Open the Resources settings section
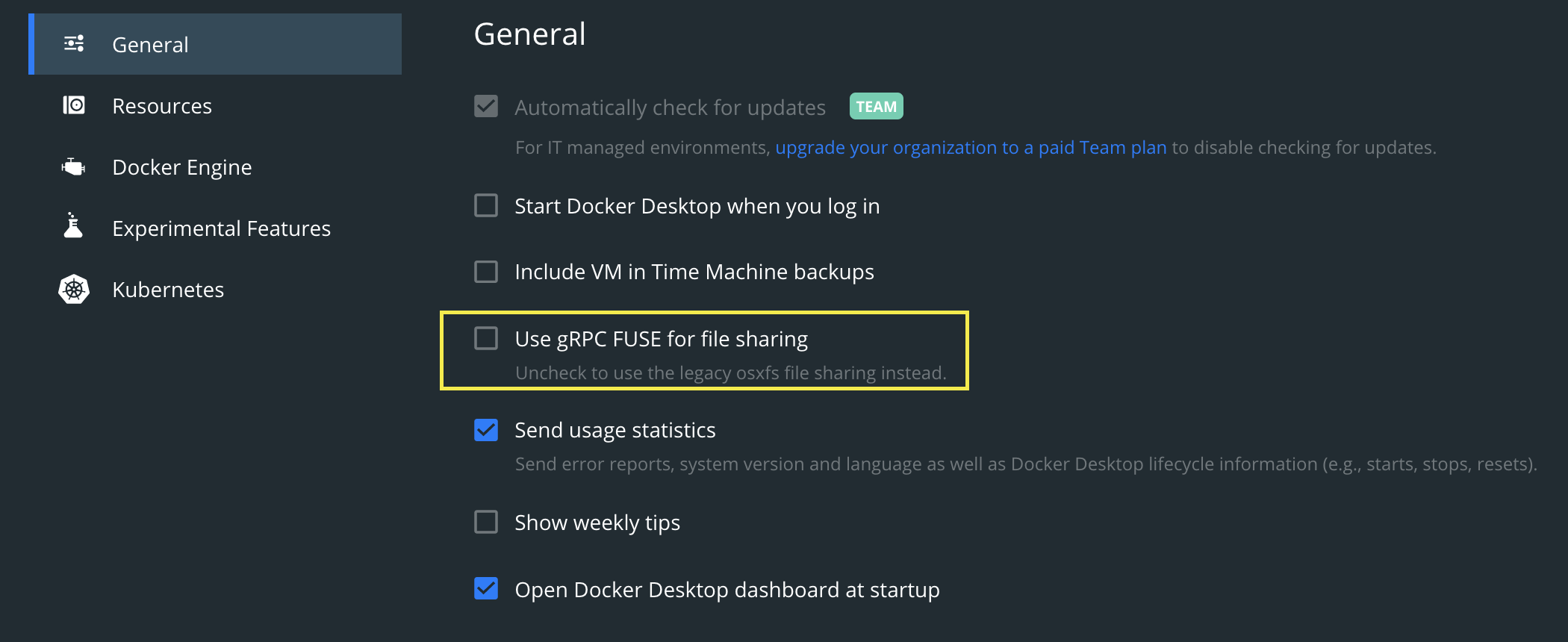Image resolution: width=1568 pixels, height=642 pixels. pyautogui.click(x=162, y=105)
